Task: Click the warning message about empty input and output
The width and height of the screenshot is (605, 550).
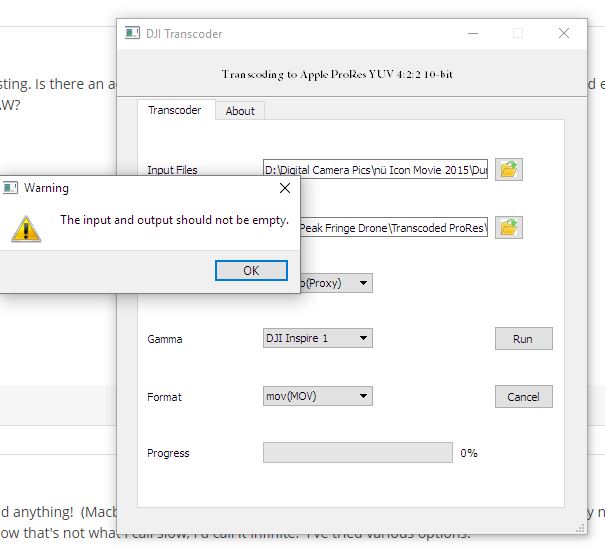Action: coord(174,220)
